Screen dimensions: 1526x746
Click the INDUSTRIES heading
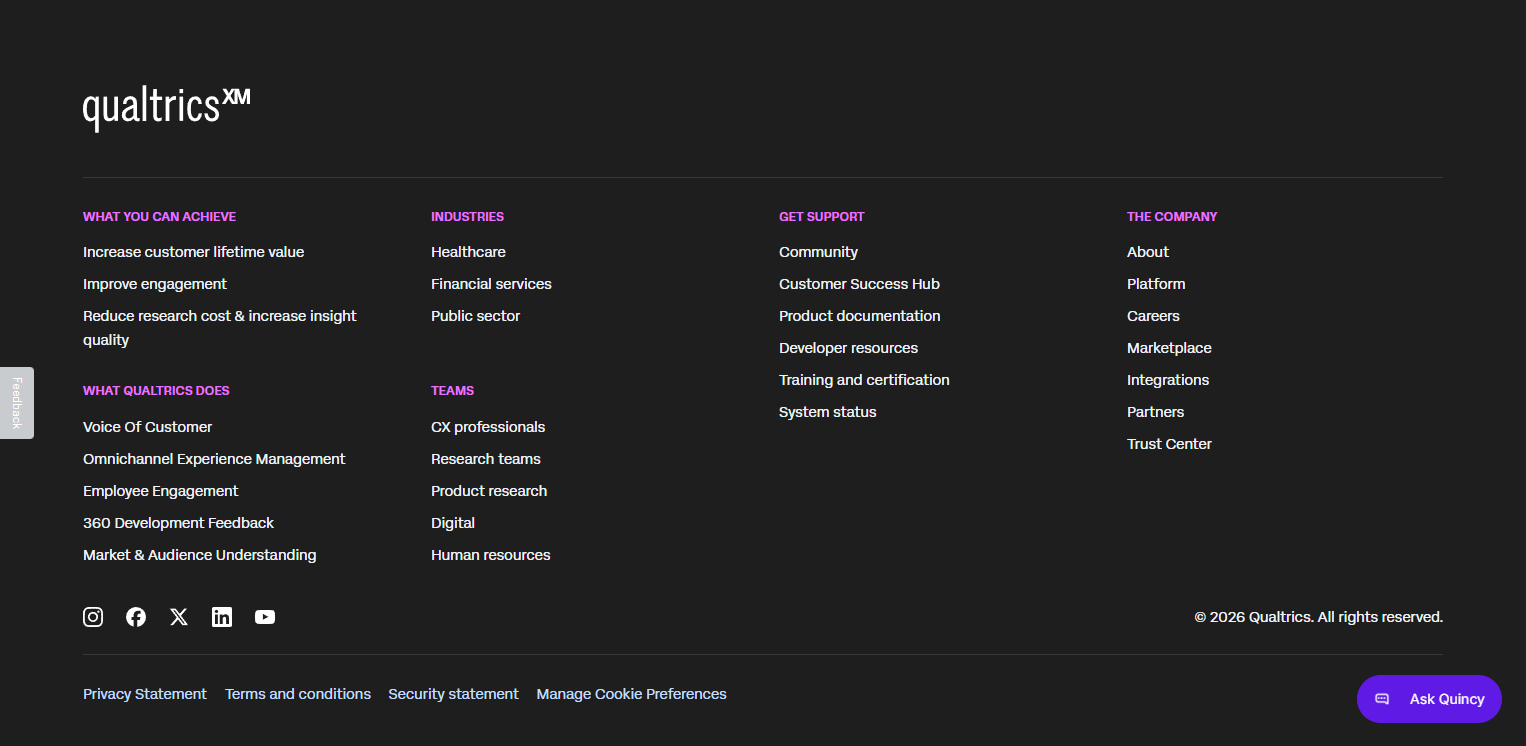pyautogui.click(x=467, y=217)
